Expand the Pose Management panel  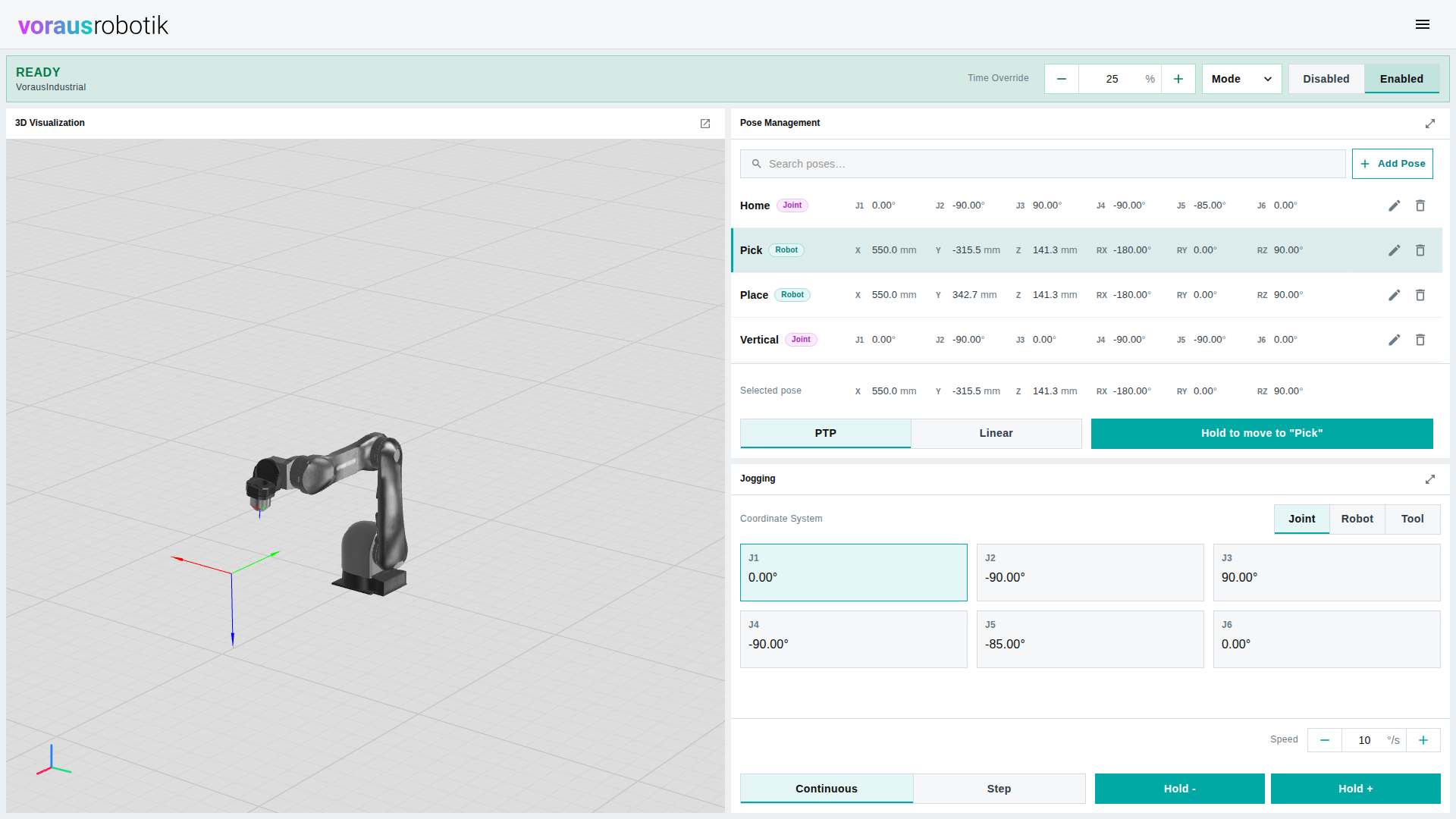[x=1430, y=124]
